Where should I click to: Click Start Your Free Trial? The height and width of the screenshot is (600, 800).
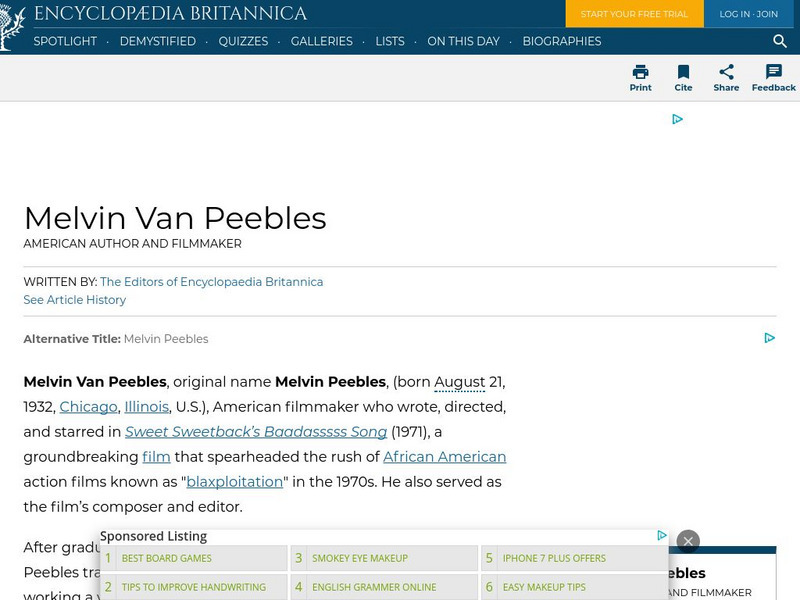coord(634,15)
